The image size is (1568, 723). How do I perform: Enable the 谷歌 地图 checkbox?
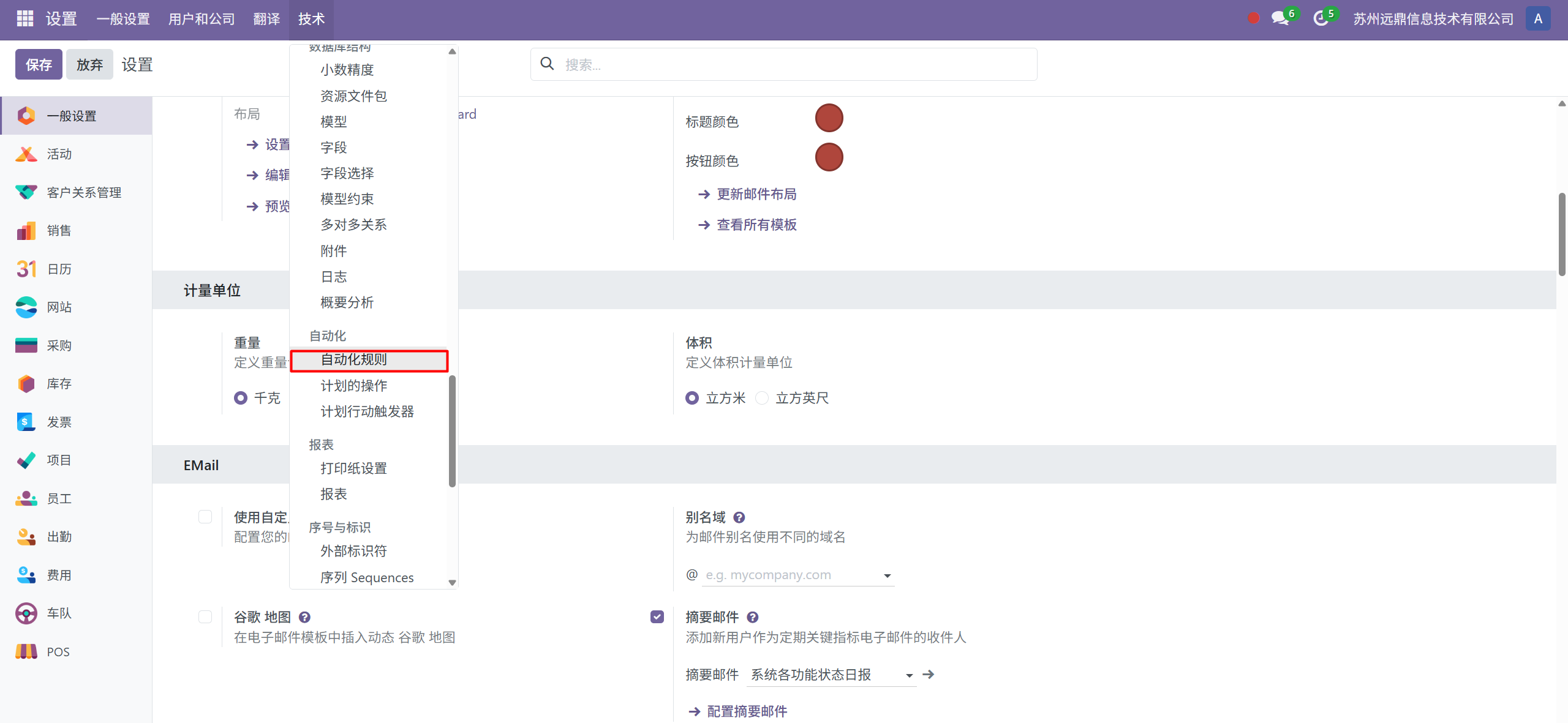(x=205, y=617)
